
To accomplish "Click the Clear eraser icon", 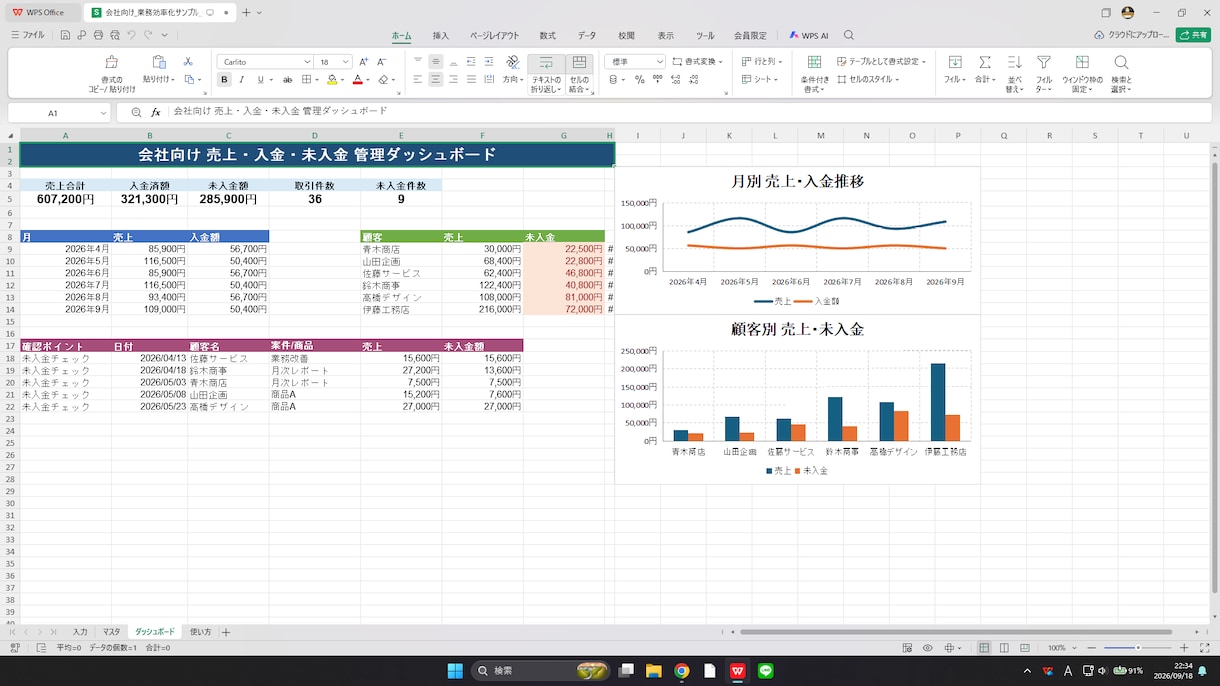I will 382,80.
